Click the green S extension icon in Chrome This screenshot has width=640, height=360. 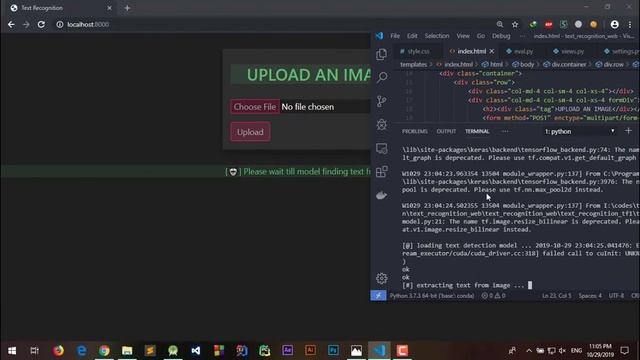pos(564,24)
